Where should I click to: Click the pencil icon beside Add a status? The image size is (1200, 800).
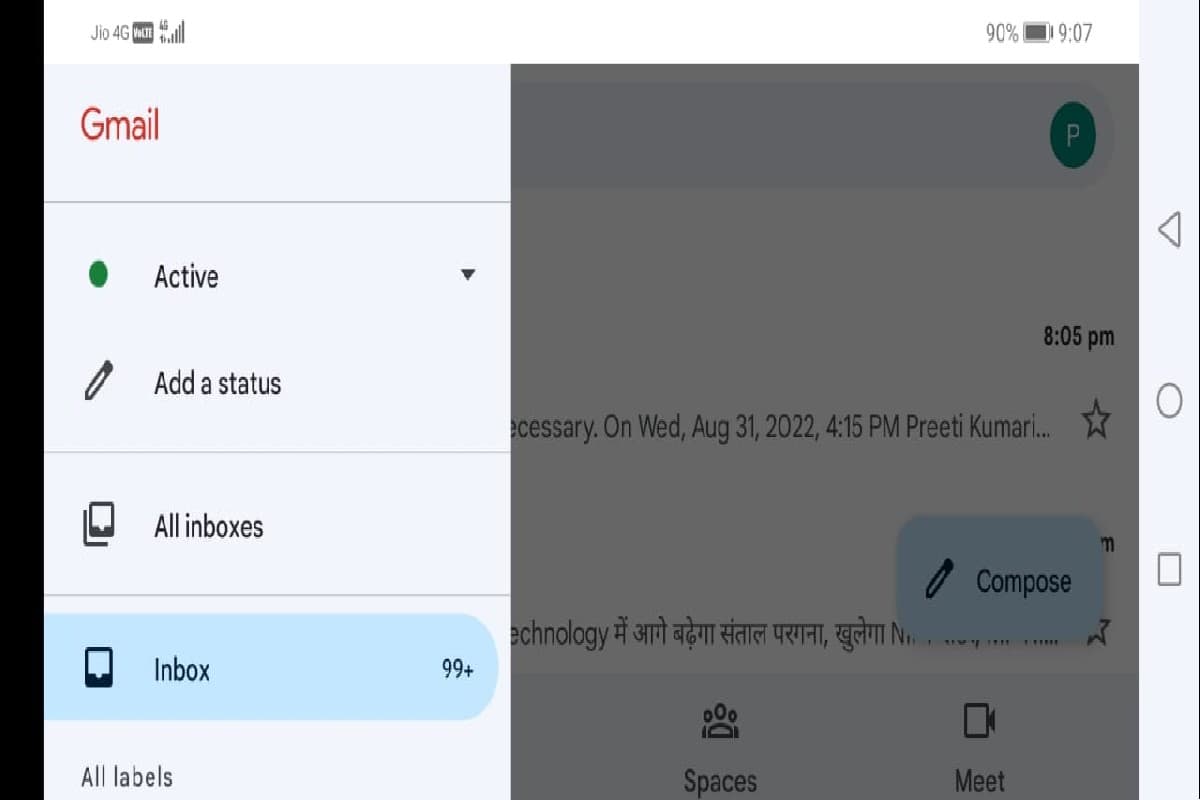coord(99,382)
